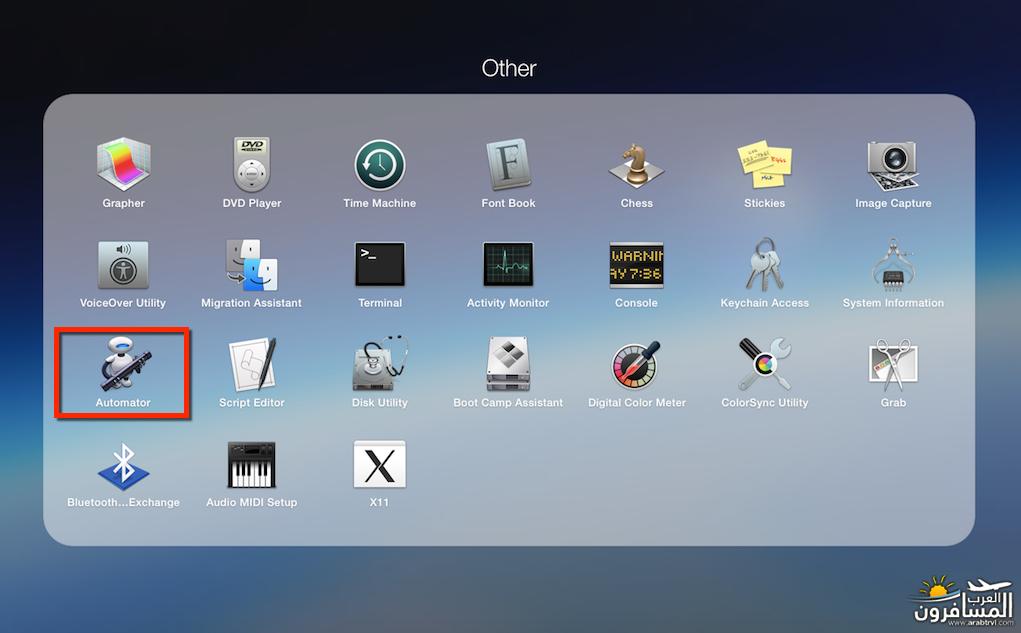Image resolution: width=1021 pixels, height=633 pixels.
Task: Launch DVD Player
Action: pyautogui.click(x=251, y=164)
